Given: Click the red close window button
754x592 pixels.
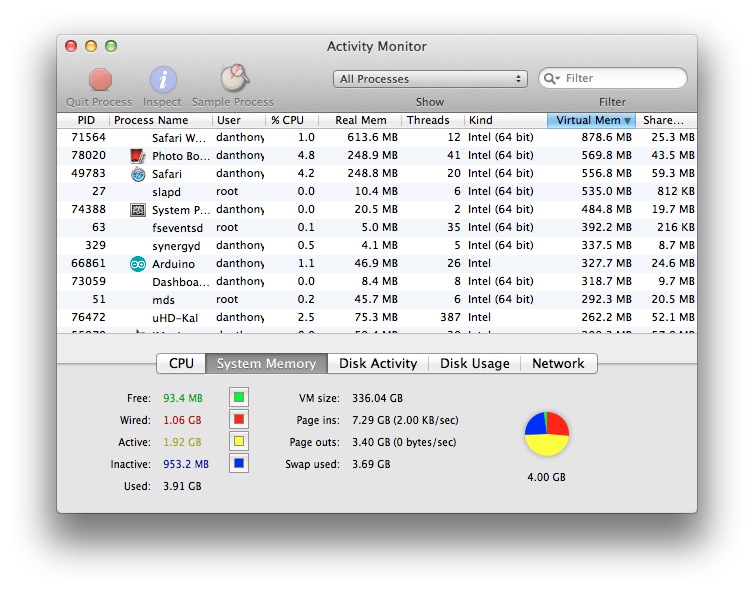Looking at the screenshot, I should [71, 46].
